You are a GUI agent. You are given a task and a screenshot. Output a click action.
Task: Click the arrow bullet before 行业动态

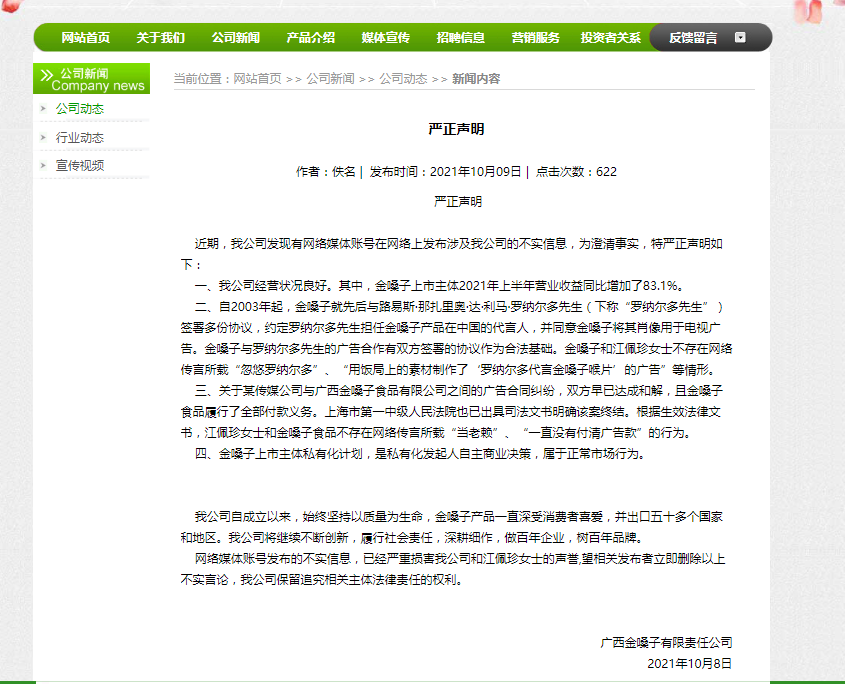pyautogui.click(x=43, y=137)
